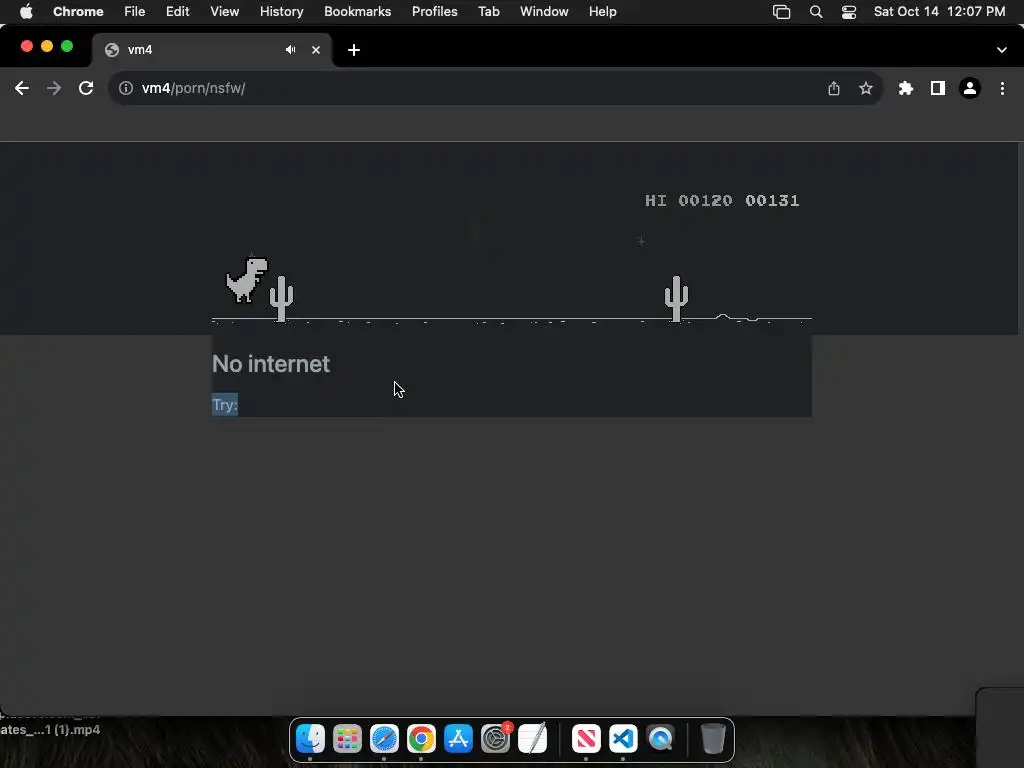
Task: Open System Settings from the Dock
Action: pyautogui.click(x=496, y=739)
